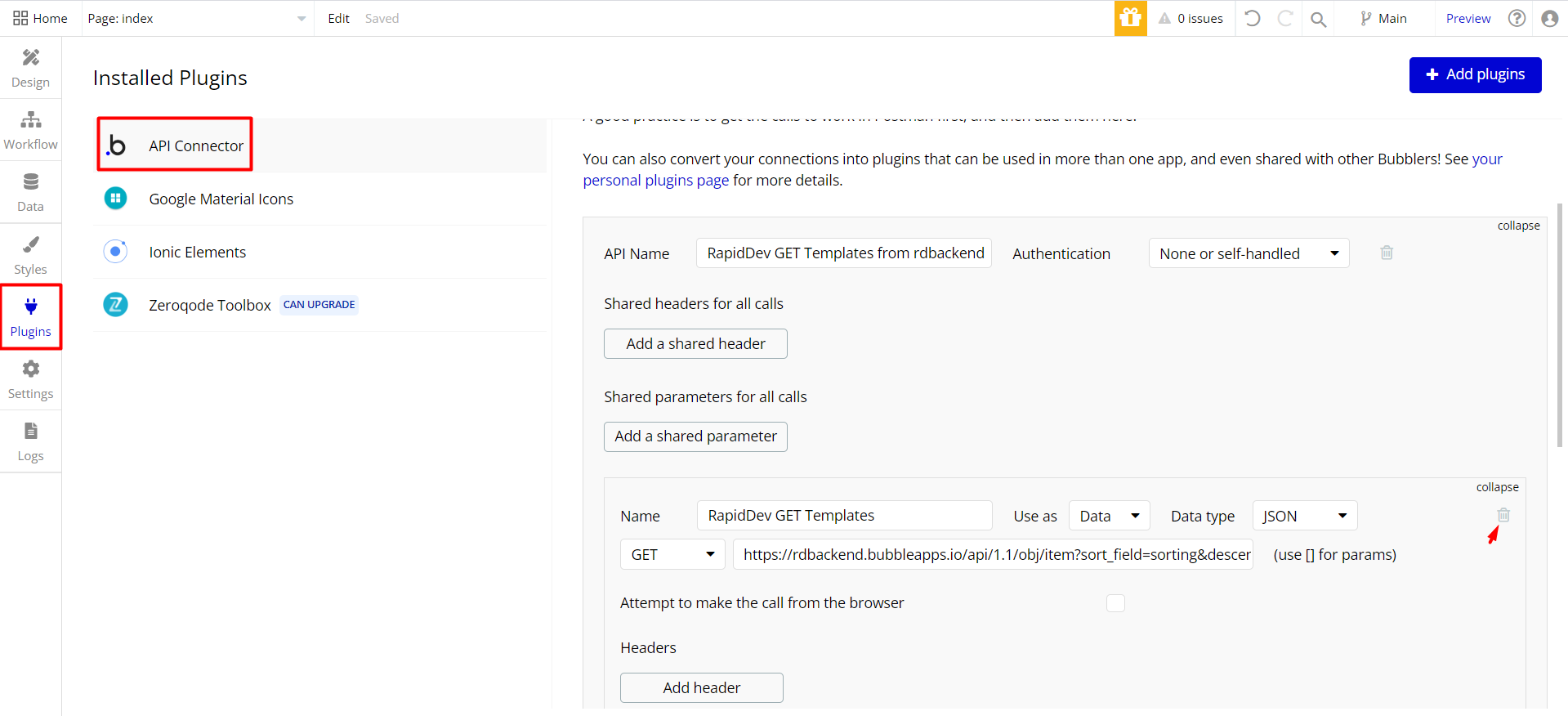Open 'personal plugins page' link
Viewport: 1568px width, 716px height.
pyautogui.click(x=655, y=180)
